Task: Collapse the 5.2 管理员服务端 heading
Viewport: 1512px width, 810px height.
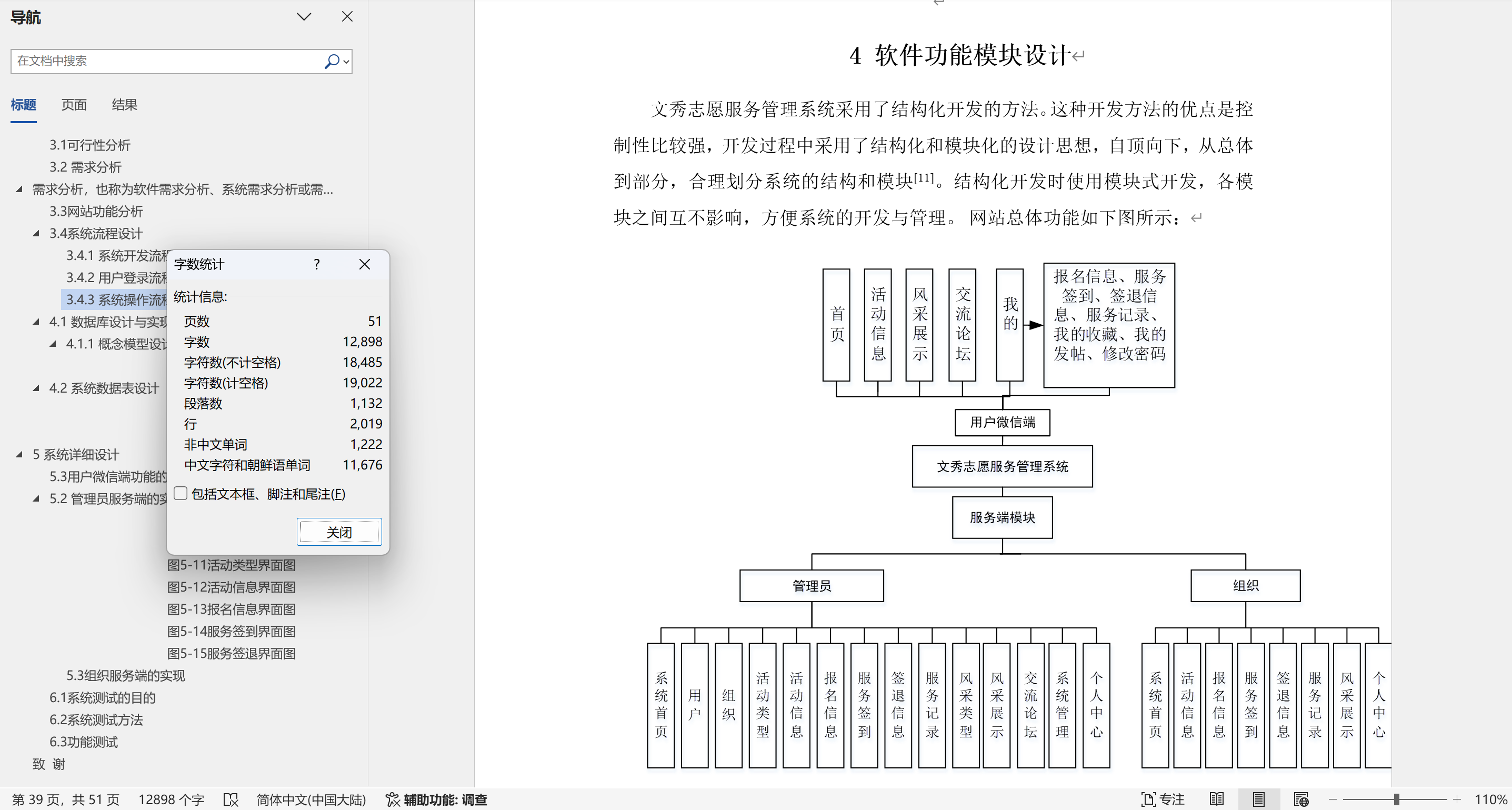Action: click(36, 498)
